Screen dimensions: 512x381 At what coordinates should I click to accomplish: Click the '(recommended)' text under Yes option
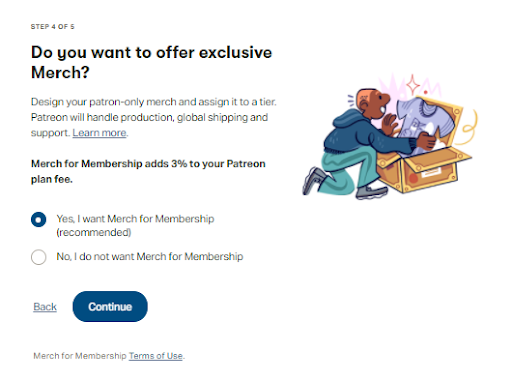click(x=94, y=232)
